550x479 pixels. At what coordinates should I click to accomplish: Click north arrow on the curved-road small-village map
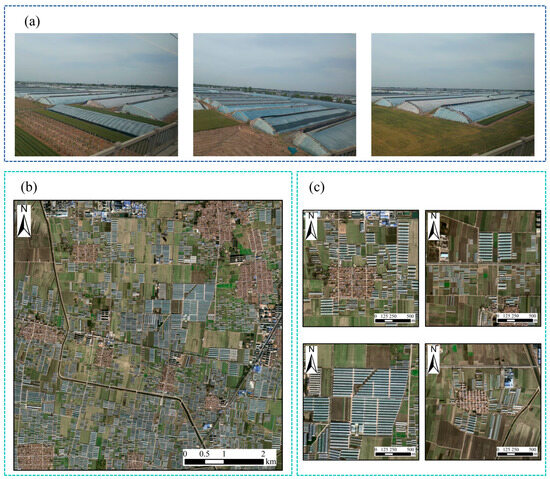click(434, 359)
